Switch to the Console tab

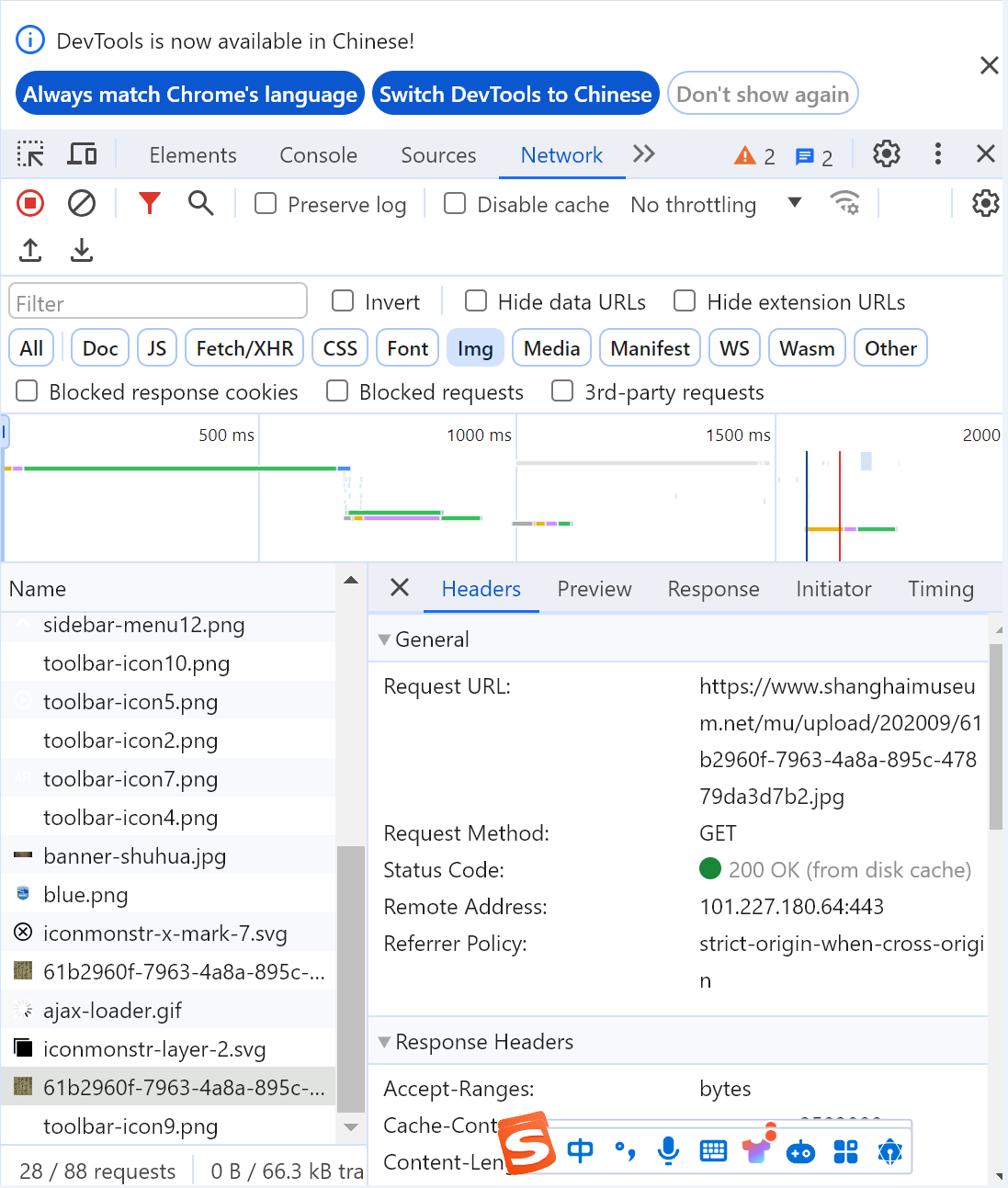click(x=318, y=155)
